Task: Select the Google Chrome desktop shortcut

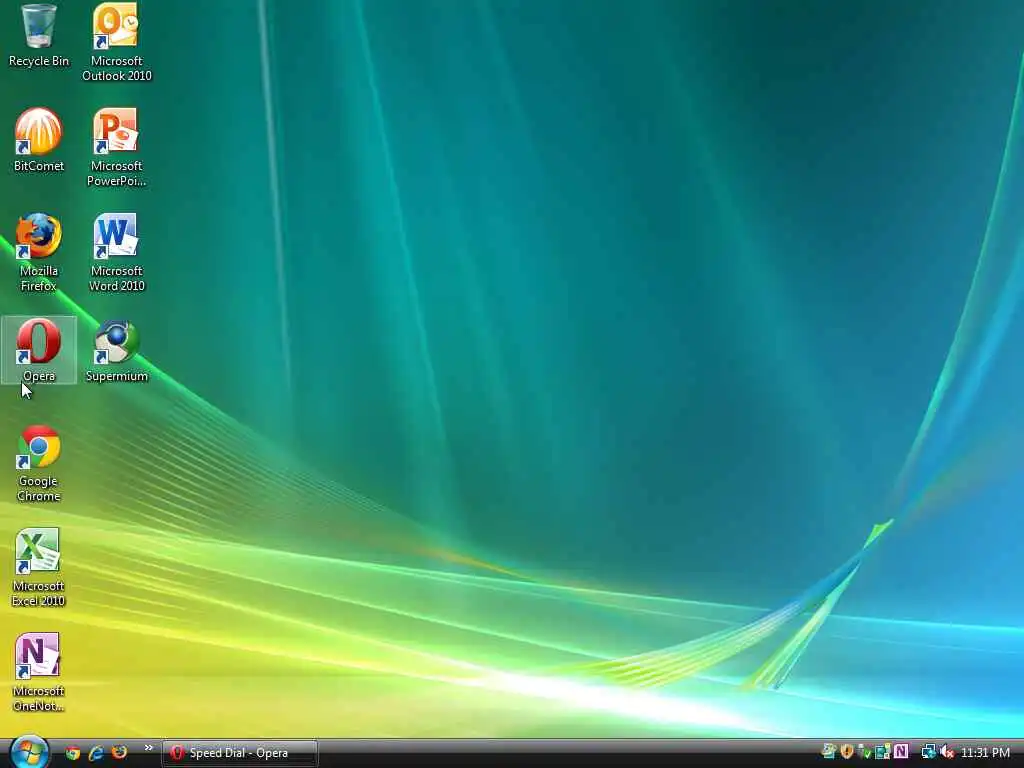Action: click(39, 463)
